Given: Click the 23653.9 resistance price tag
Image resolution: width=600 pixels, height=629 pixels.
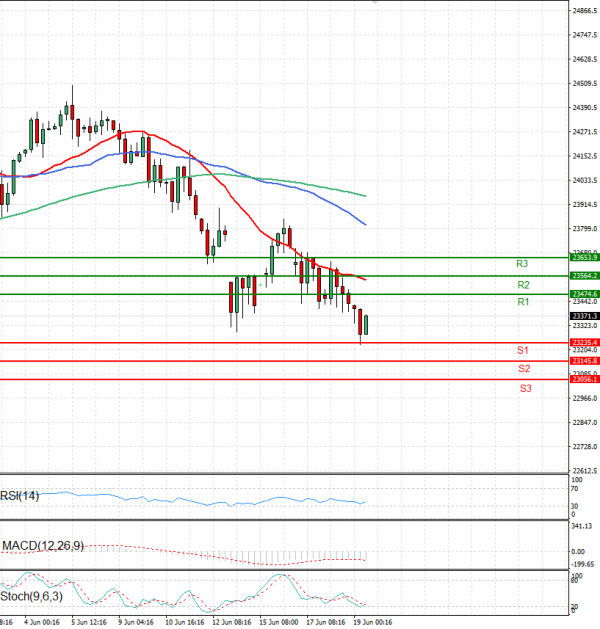Looking at the screenshot, I should [x=585, y=258].
